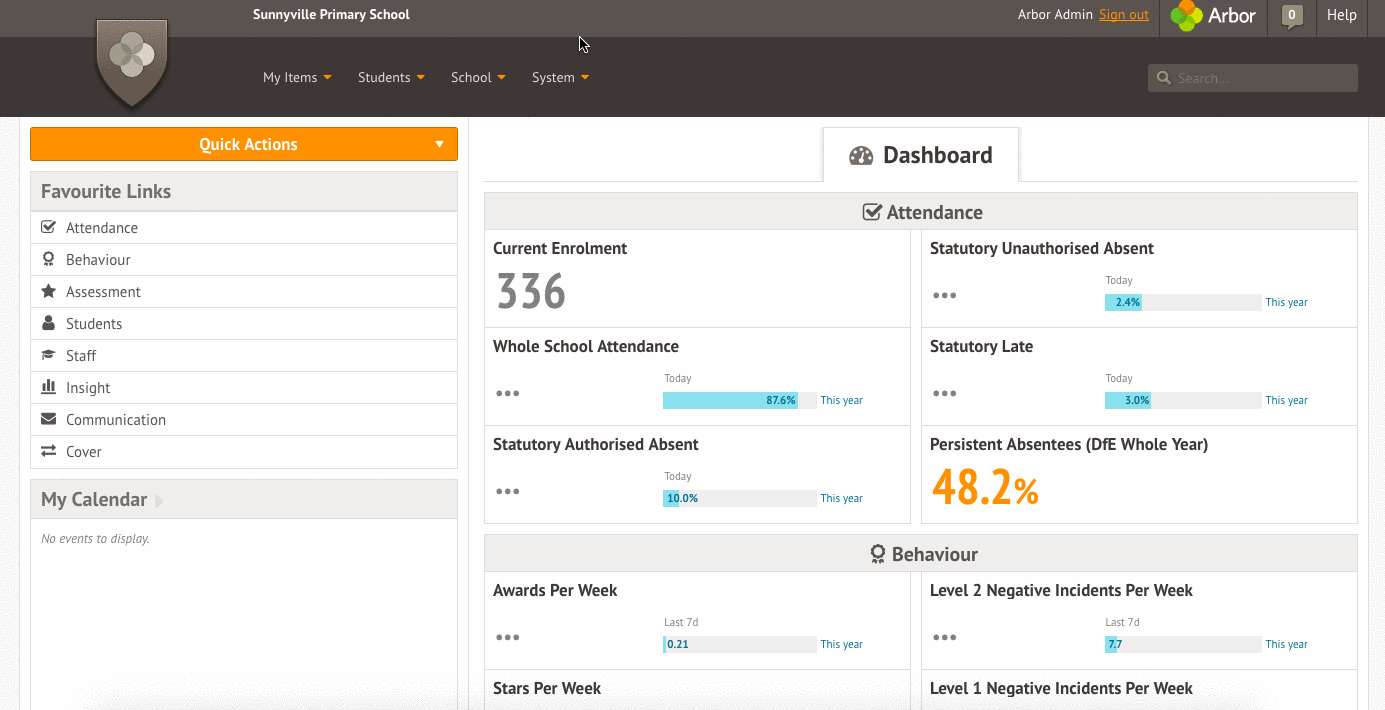1385x710 pixels.
Task: Open Whole School Attendance ellipsis options
Action: point(508,393)
